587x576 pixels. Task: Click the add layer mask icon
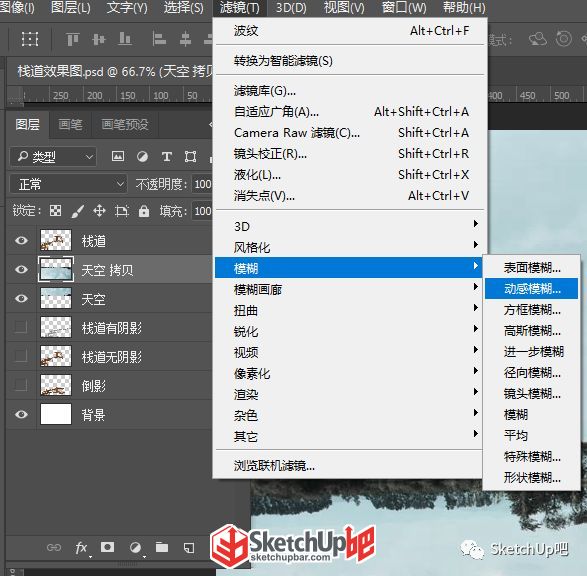(x=107, y=548)
